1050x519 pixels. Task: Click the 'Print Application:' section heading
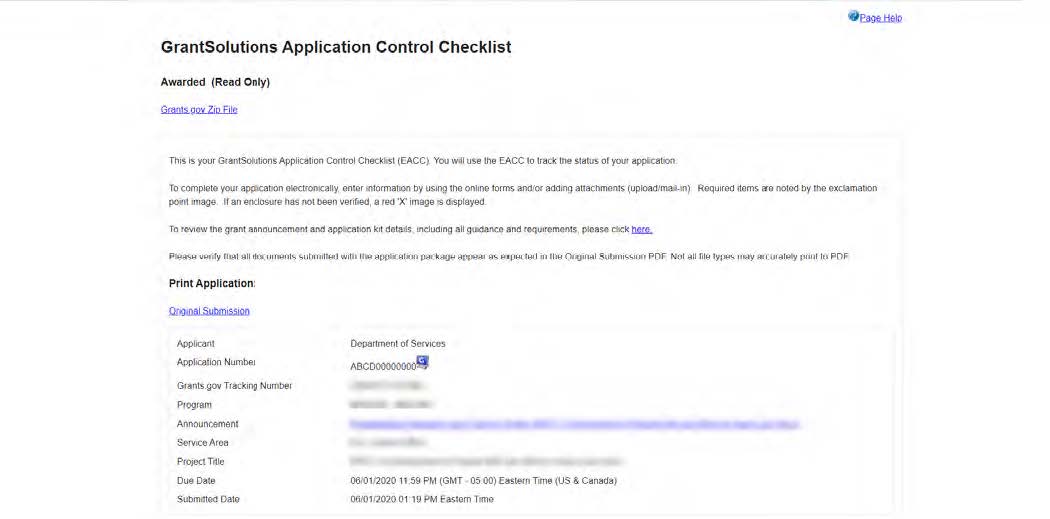click(212, 284)
